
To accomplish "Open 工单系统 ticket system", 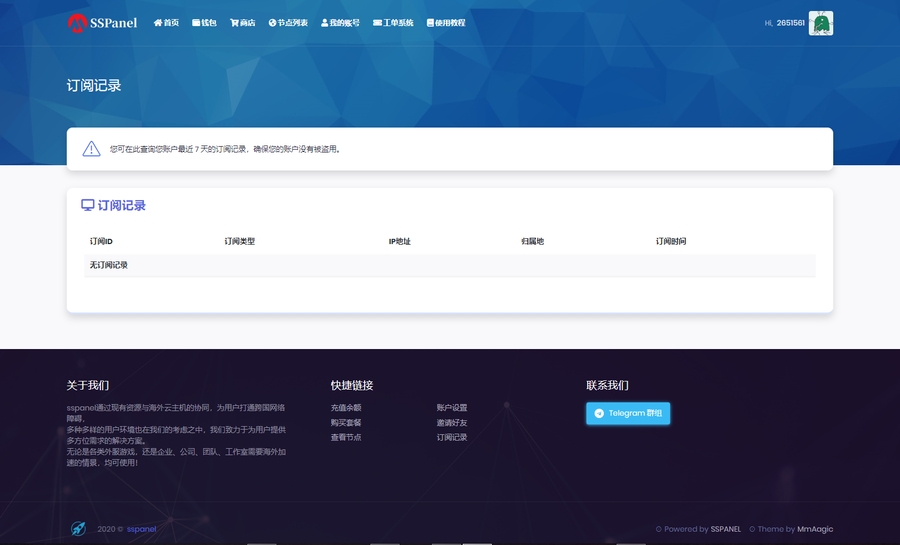I will point(393,23).
